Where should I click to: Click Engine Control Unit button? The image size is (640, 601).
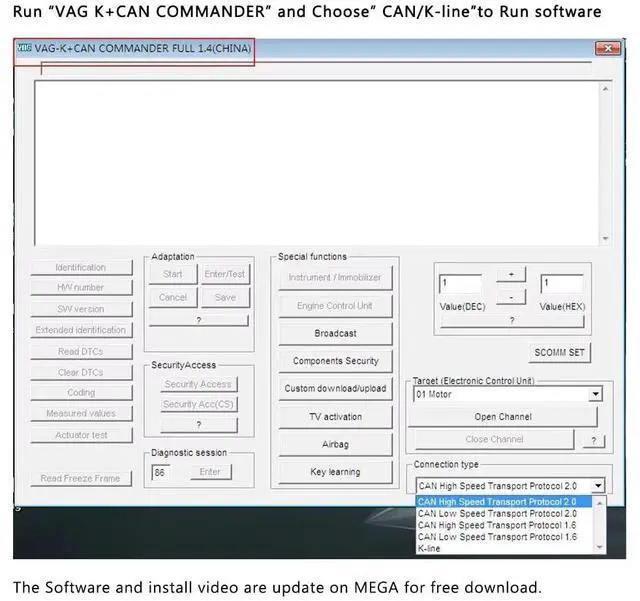point(335,306)
